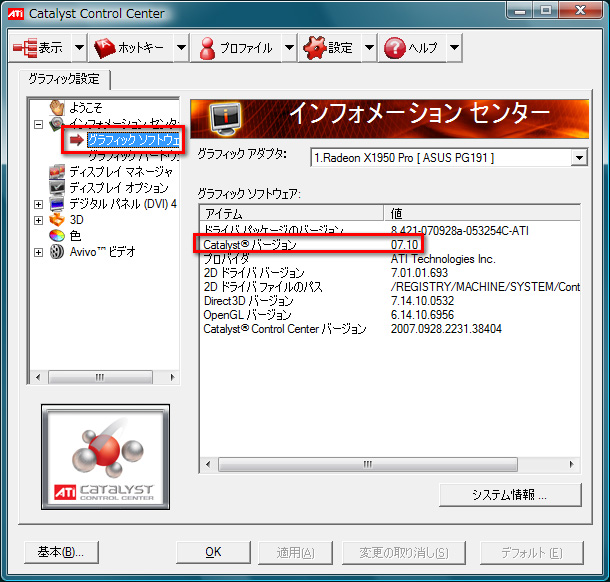The width and height of the screenshot is (610, 582).
Task: Click the software list horizontal scrollbar thumb
Action: click(368, 464)
